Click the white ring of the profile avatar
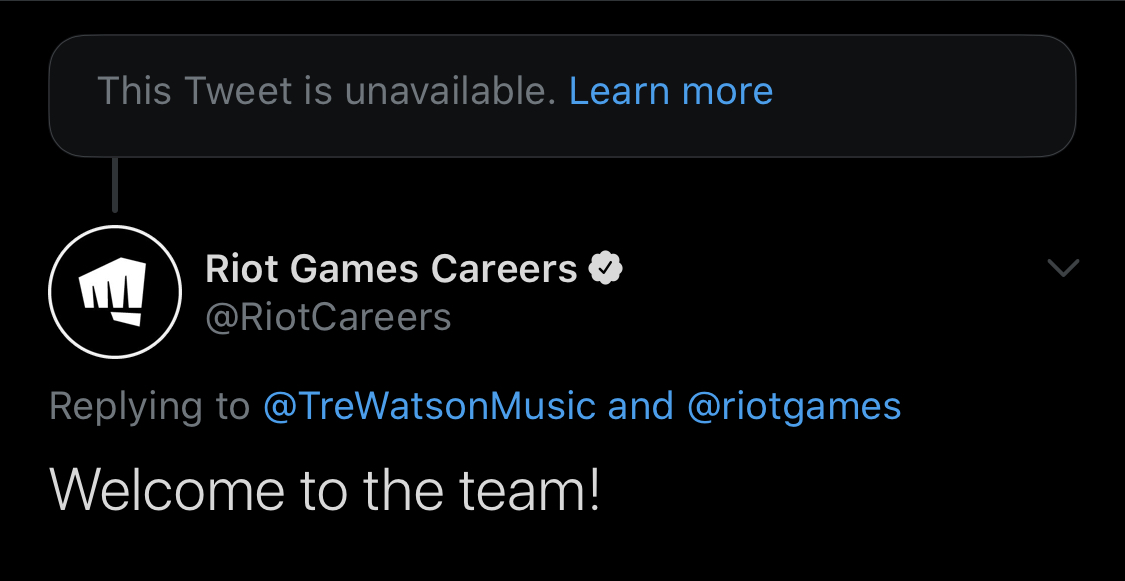This screenshot has height=581, width=1125. point(115,227)
